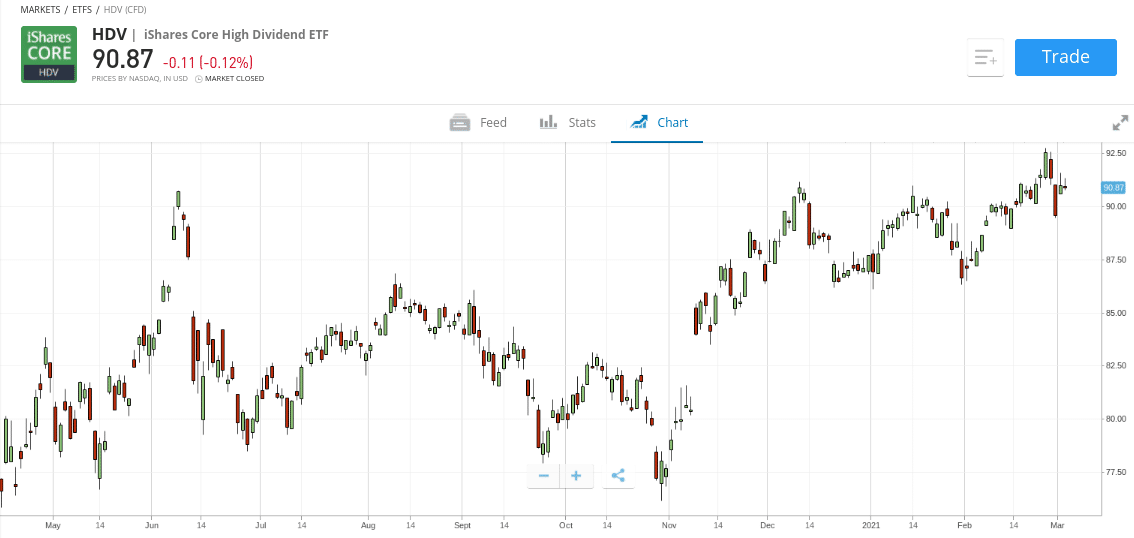Add HDV to watchlist icon

[x=985, y=58]
